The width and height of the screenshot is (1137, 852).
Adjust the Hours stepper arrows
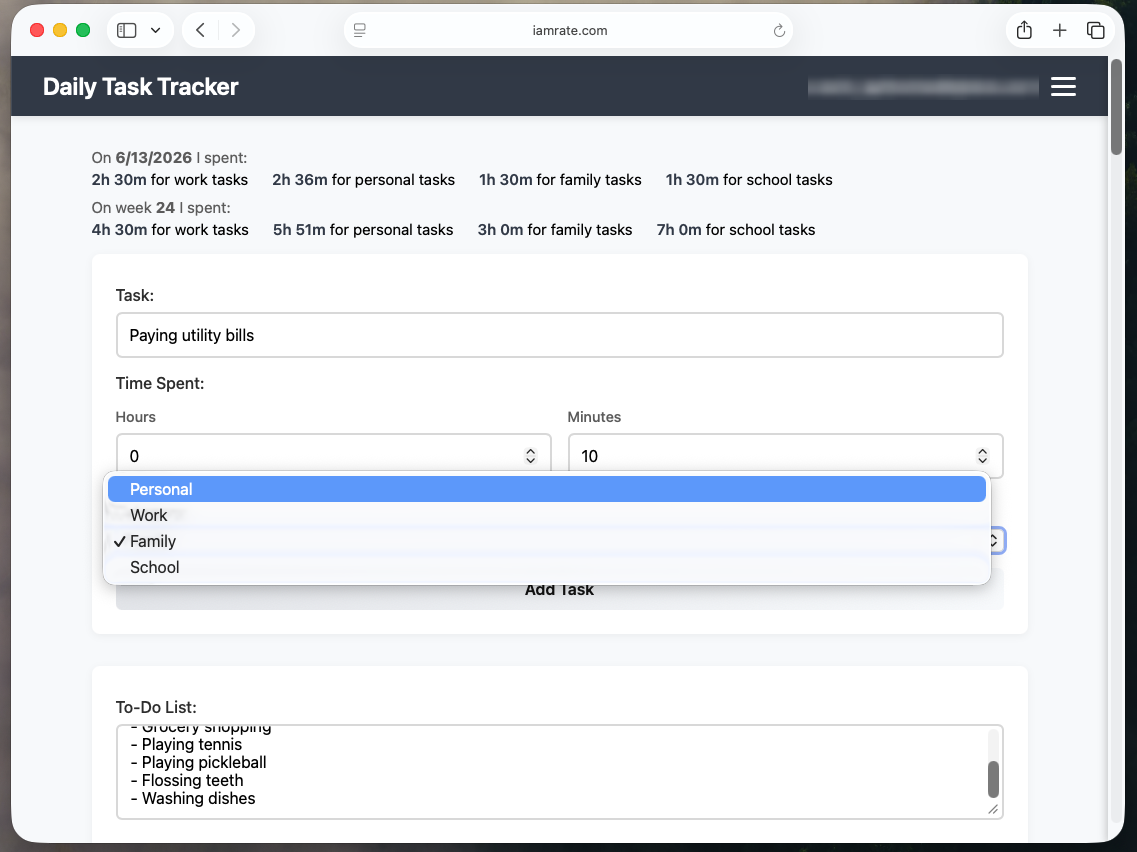coord(530,455)
